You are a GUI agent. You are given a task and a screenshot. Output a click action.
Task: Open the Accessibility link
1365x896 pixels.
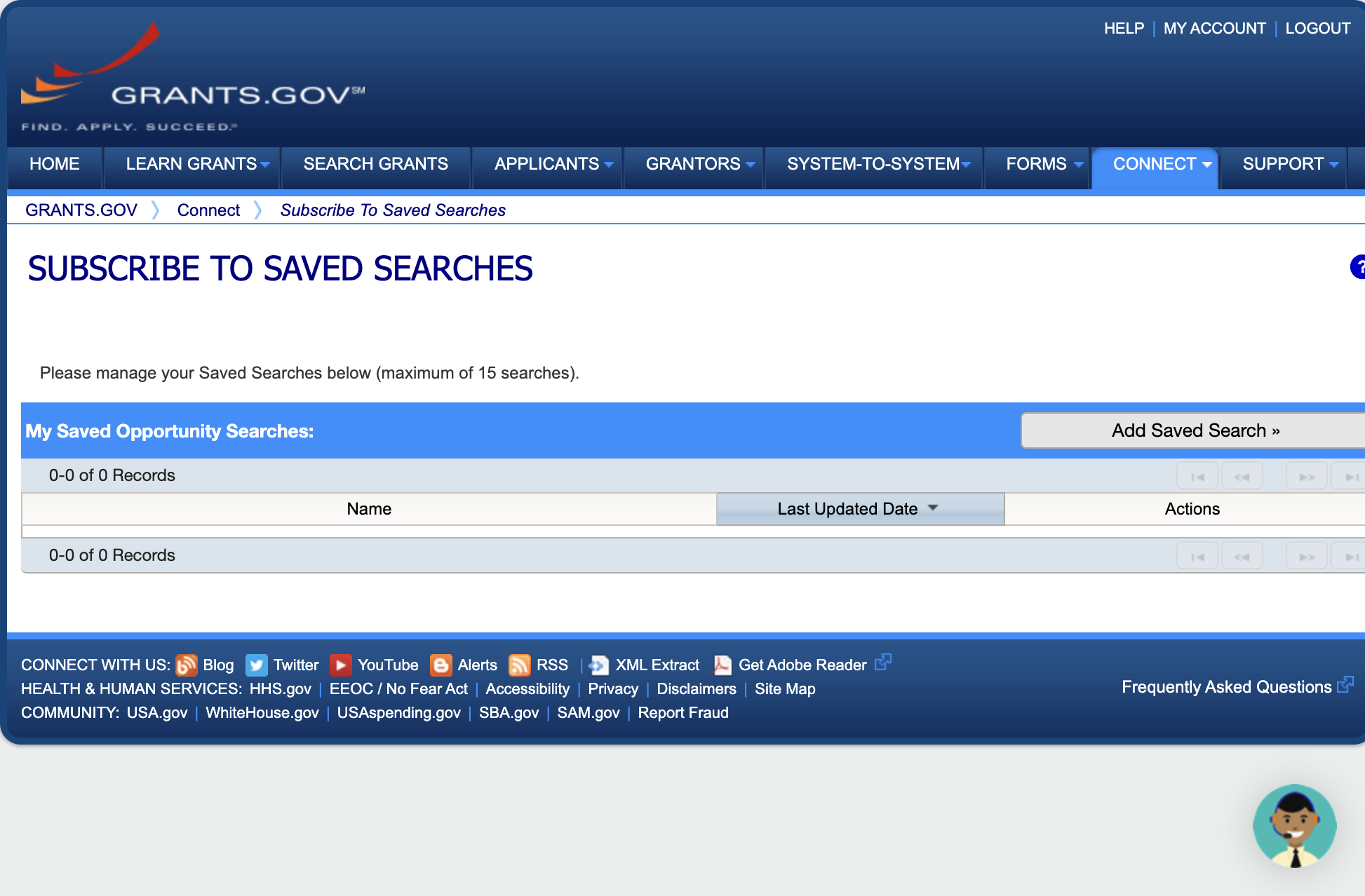[527, 689]
